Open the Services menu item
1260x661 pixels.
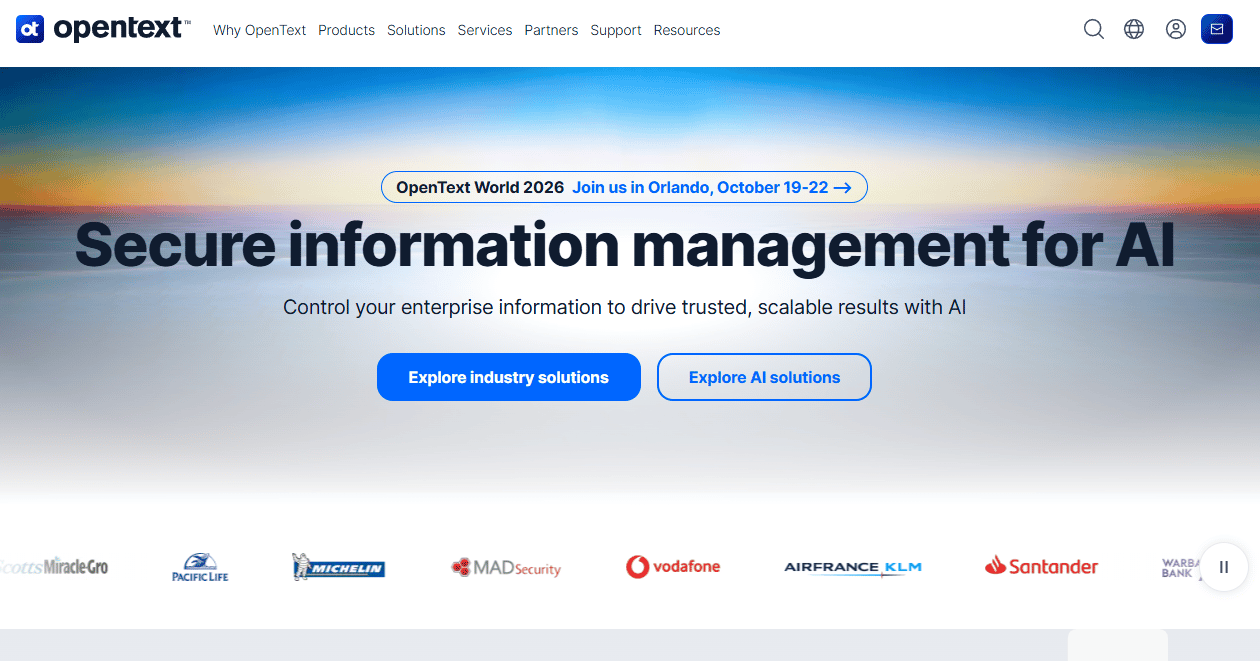485,30
